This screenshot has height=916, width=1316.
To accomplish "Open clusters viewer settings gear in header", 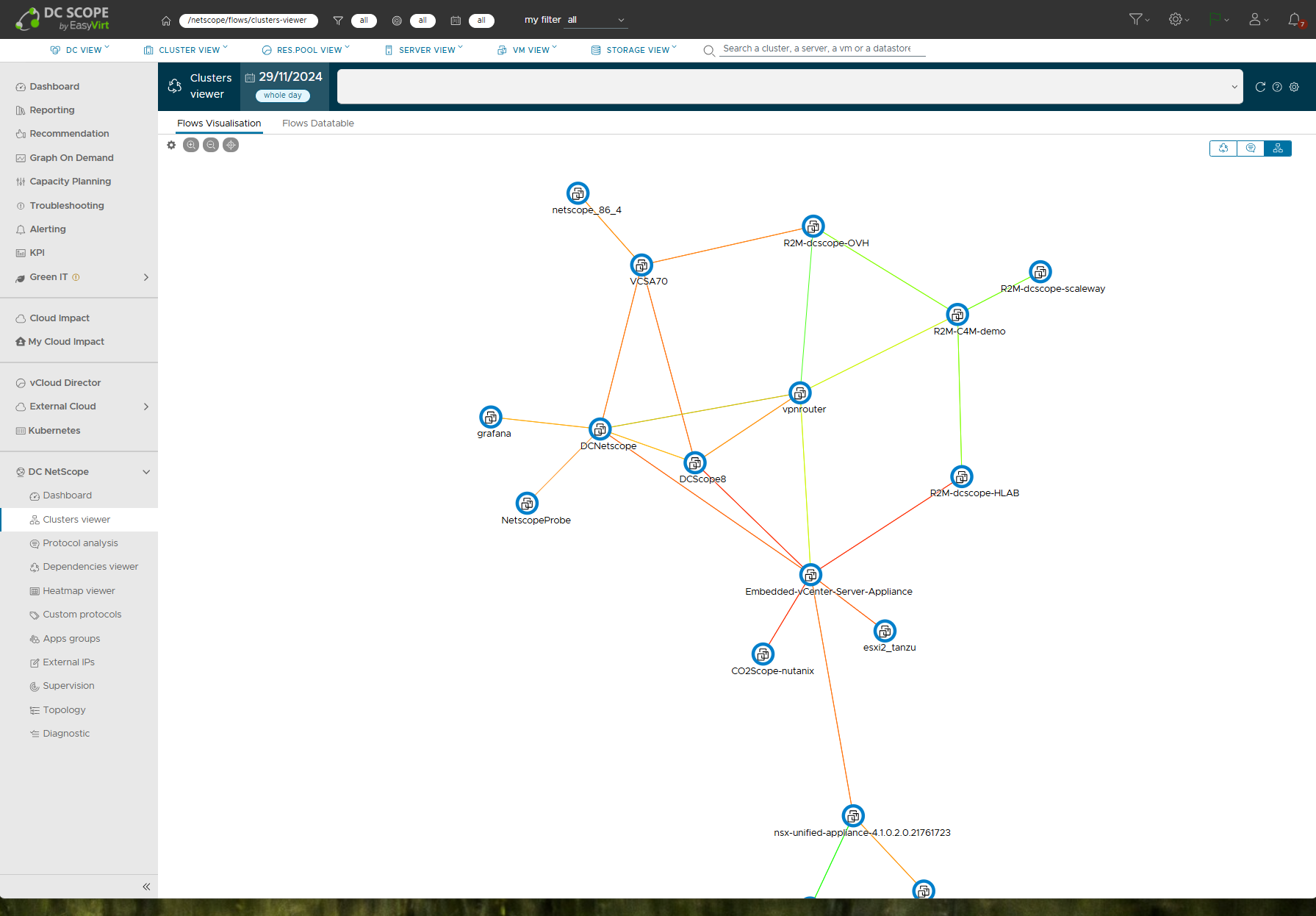I will coord(1294,87).
